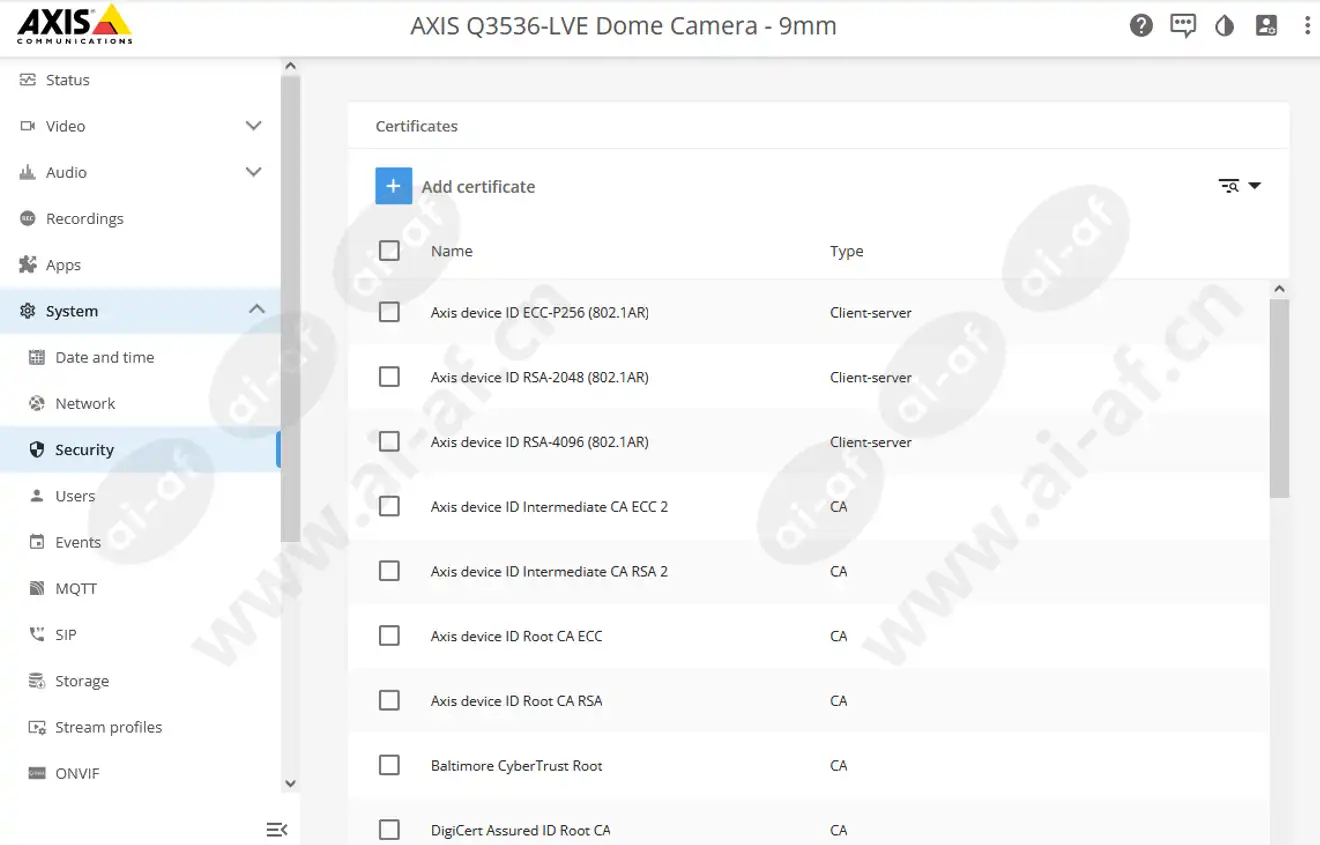Open the certificate filter search dropdown
This screenshot has width=1320, height=845.
[1240, 186]
